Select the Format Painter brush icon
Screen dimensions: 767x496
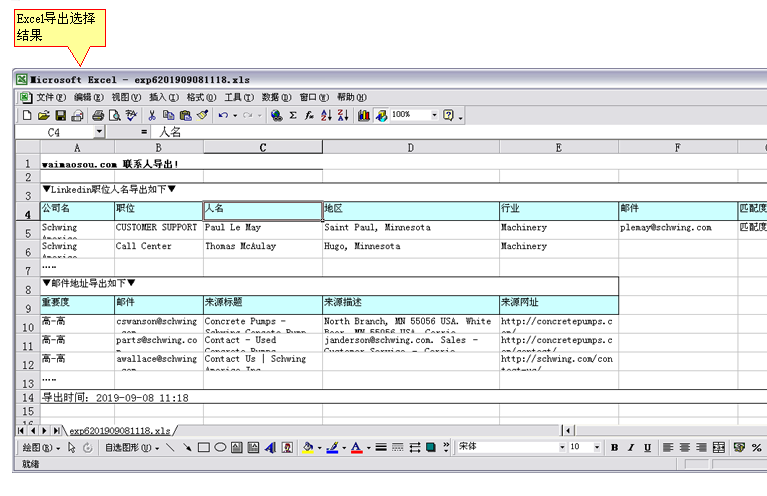[202, 115]
